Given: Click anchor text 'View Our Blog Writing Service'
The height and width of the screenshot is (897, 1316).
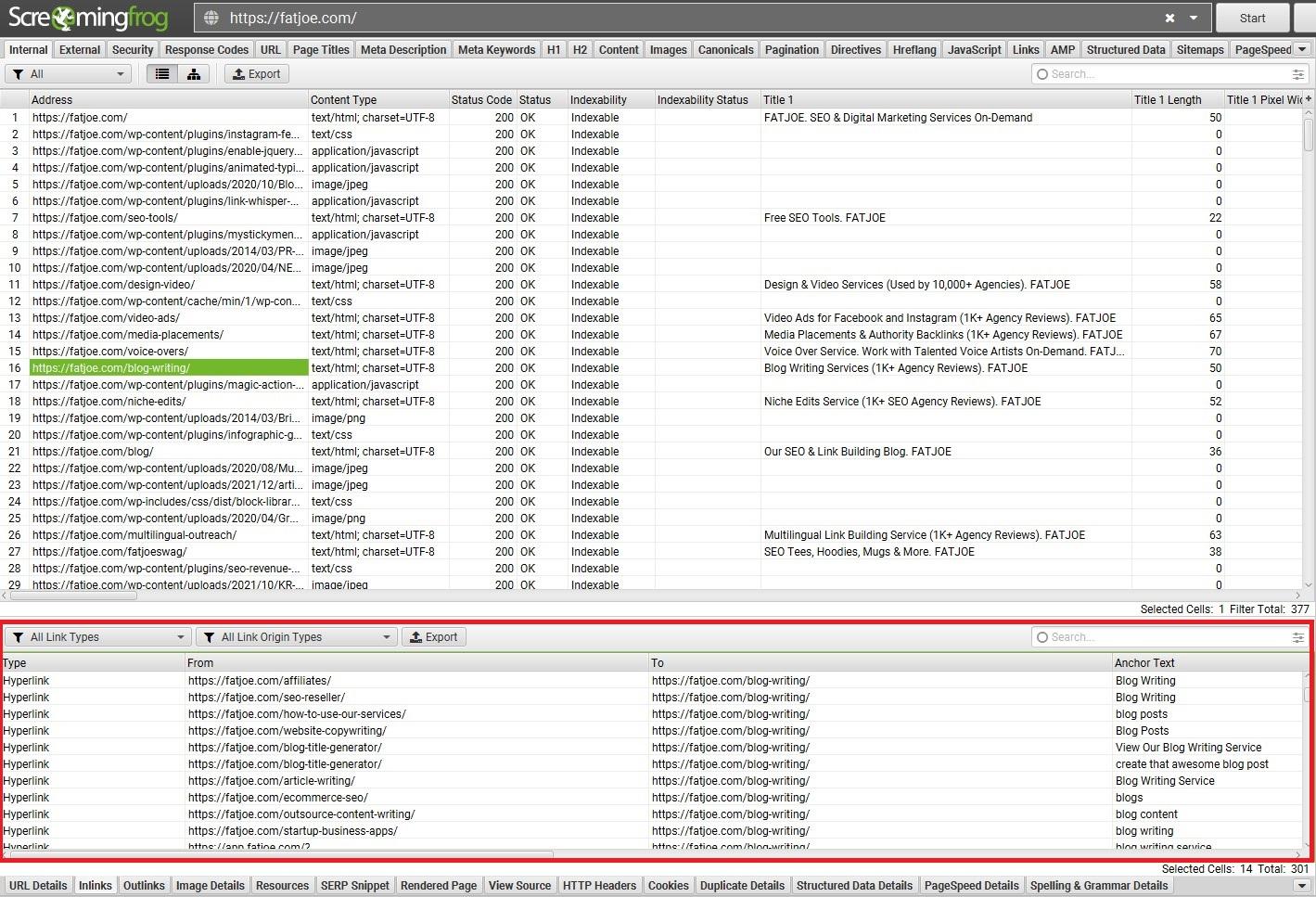Looking at the screenshot, I should [x=1188, y=748].
